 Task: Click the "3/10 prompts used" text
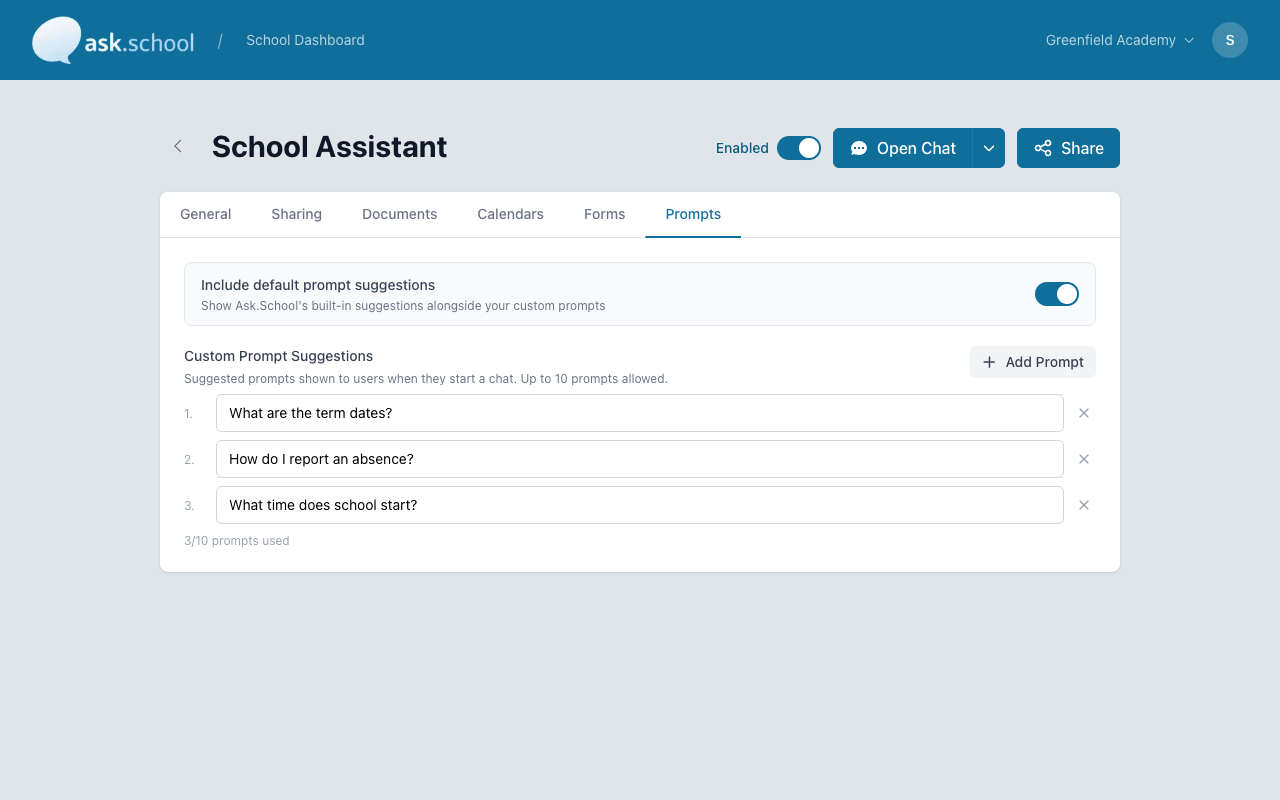point(237,541)
